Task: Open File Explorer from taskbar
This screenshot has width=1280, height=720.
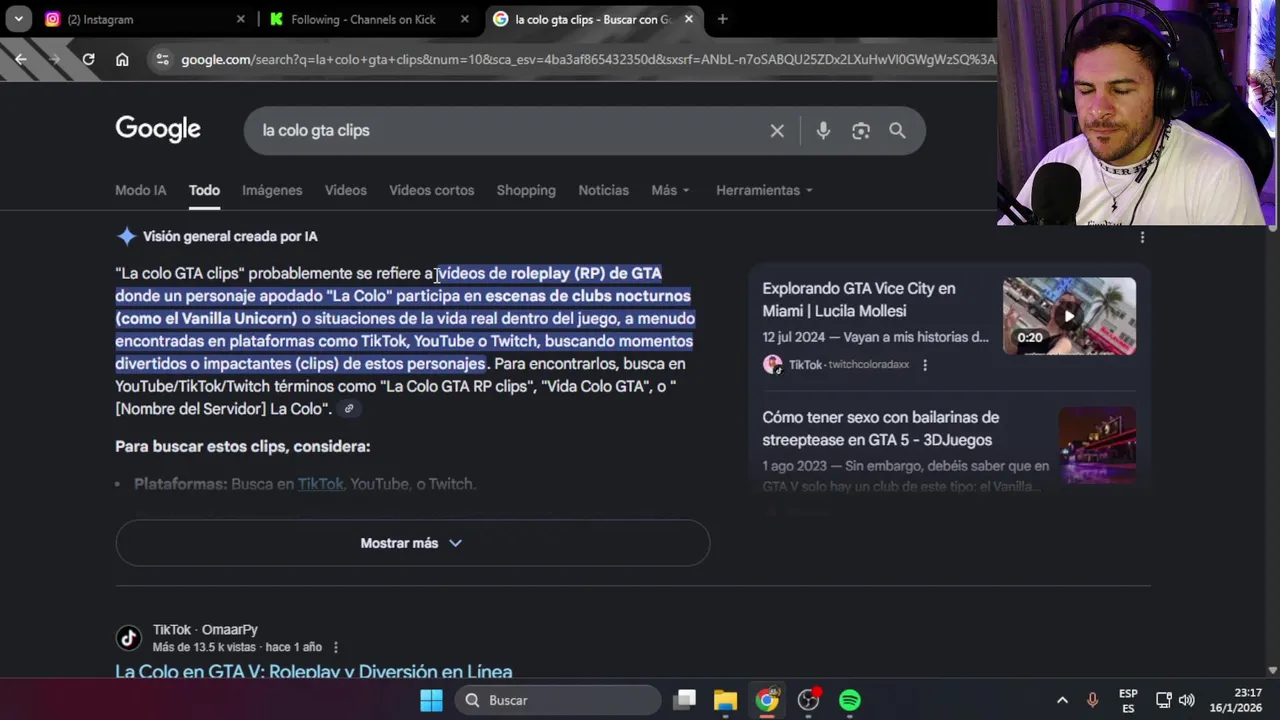Action: click(726, 700)
